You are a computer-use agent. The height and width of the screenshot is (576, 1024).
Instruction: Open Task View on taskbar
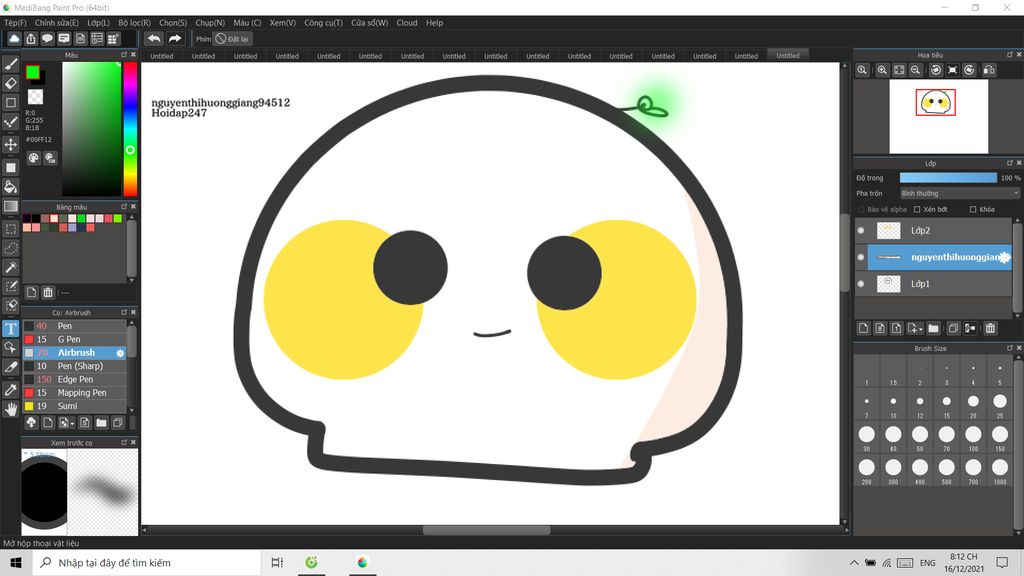pos(277,562)
